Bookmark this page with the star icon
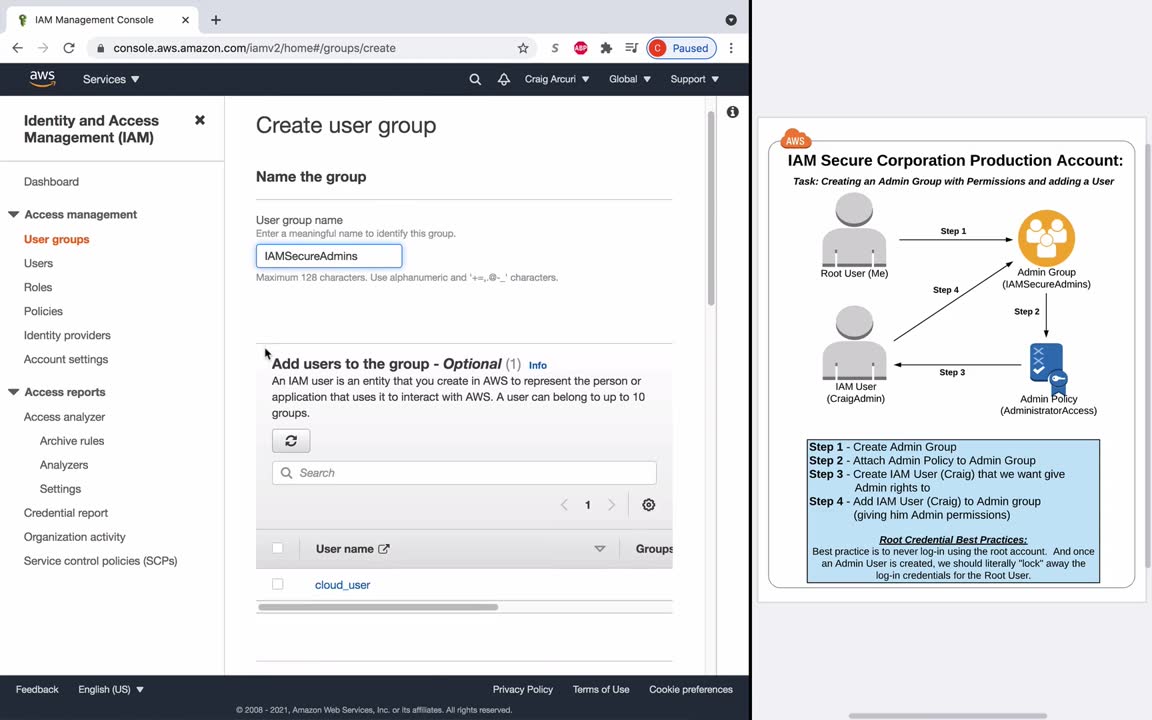 (522, 48)
